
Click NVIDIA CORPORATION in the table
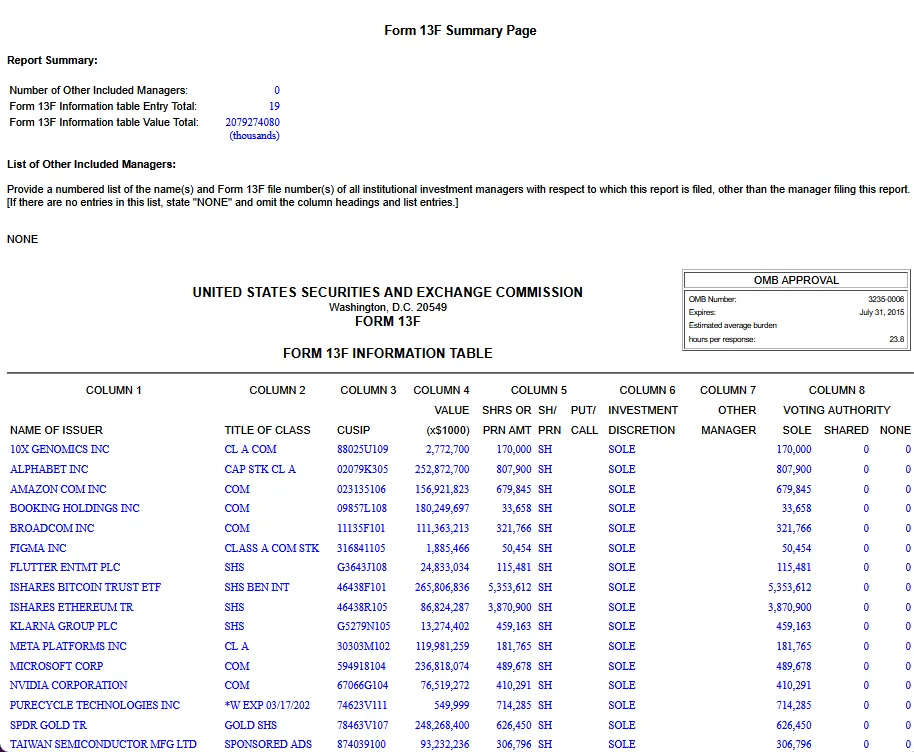pos(68,685)
